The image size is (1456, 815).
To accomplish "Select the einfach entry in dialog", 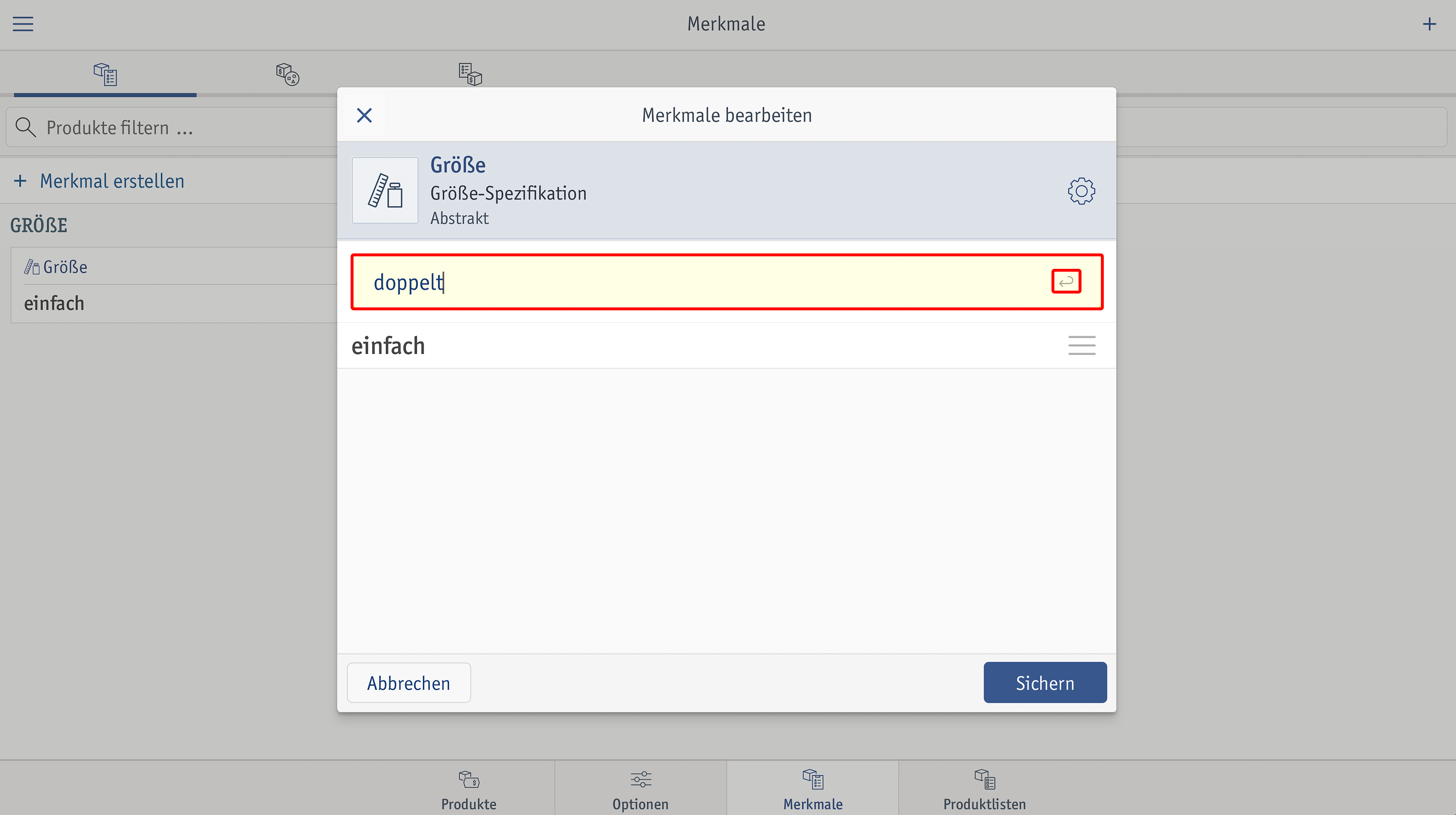I will coord(727,345).
